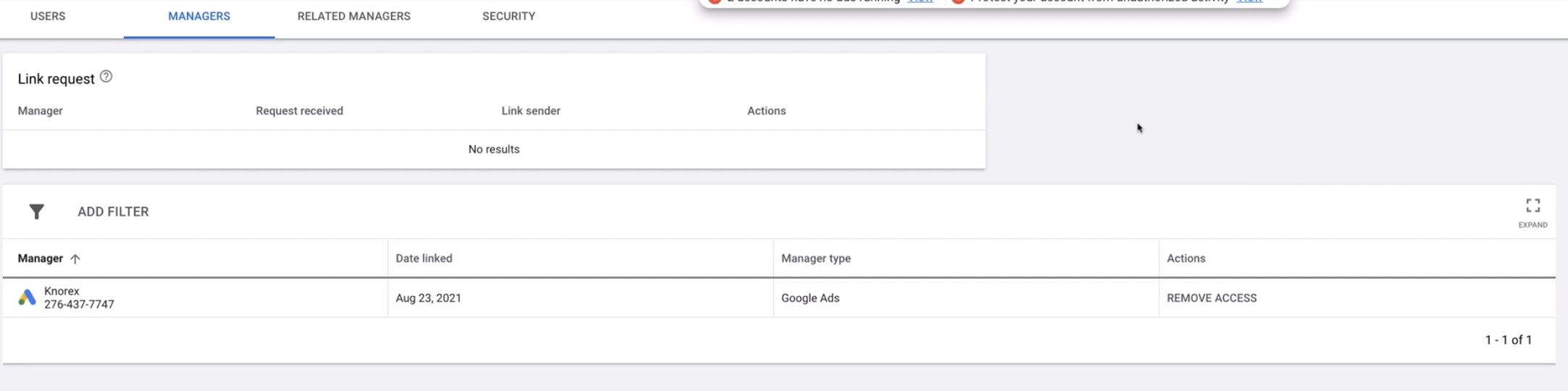The height and width of the screenshot is (391, 1568).
Task: Open the Related Managers tab
Action: tap(353, 16)
